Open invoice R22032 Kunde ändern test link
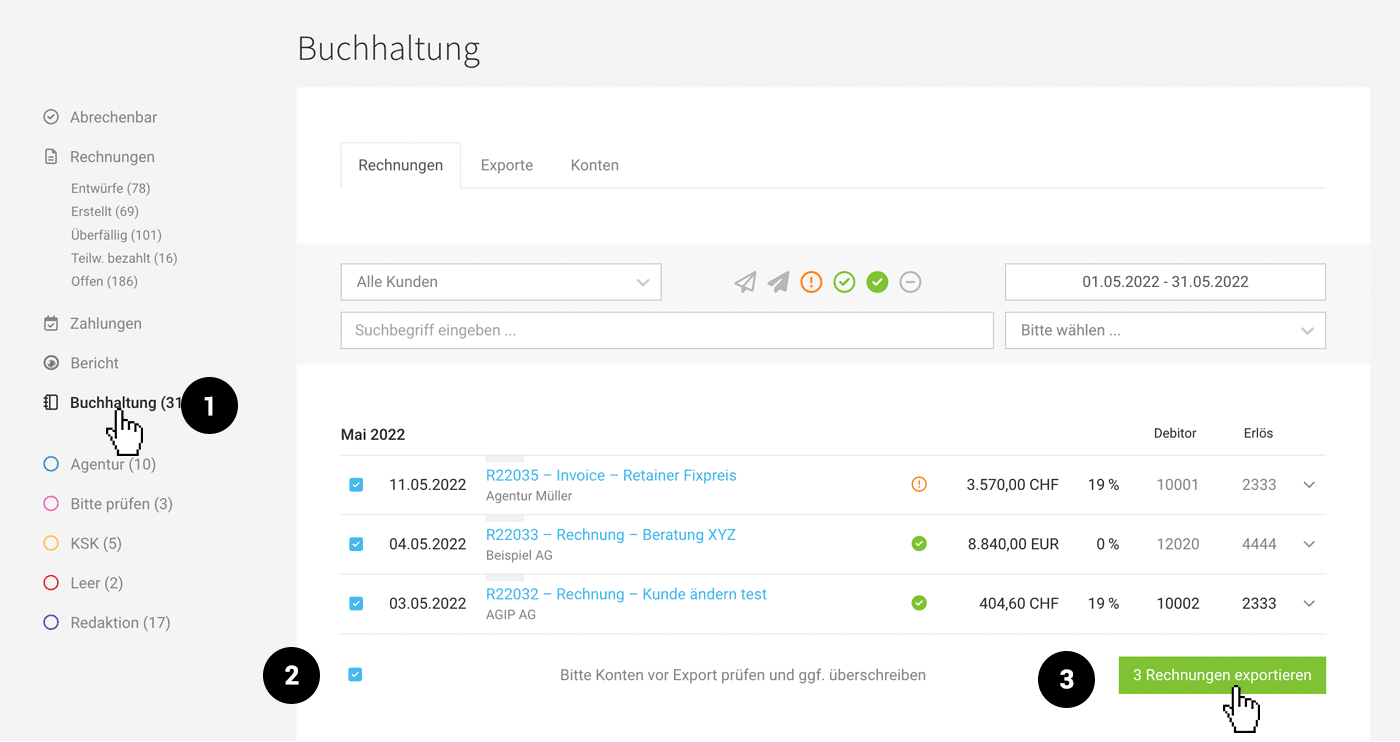 coord(626,594)
